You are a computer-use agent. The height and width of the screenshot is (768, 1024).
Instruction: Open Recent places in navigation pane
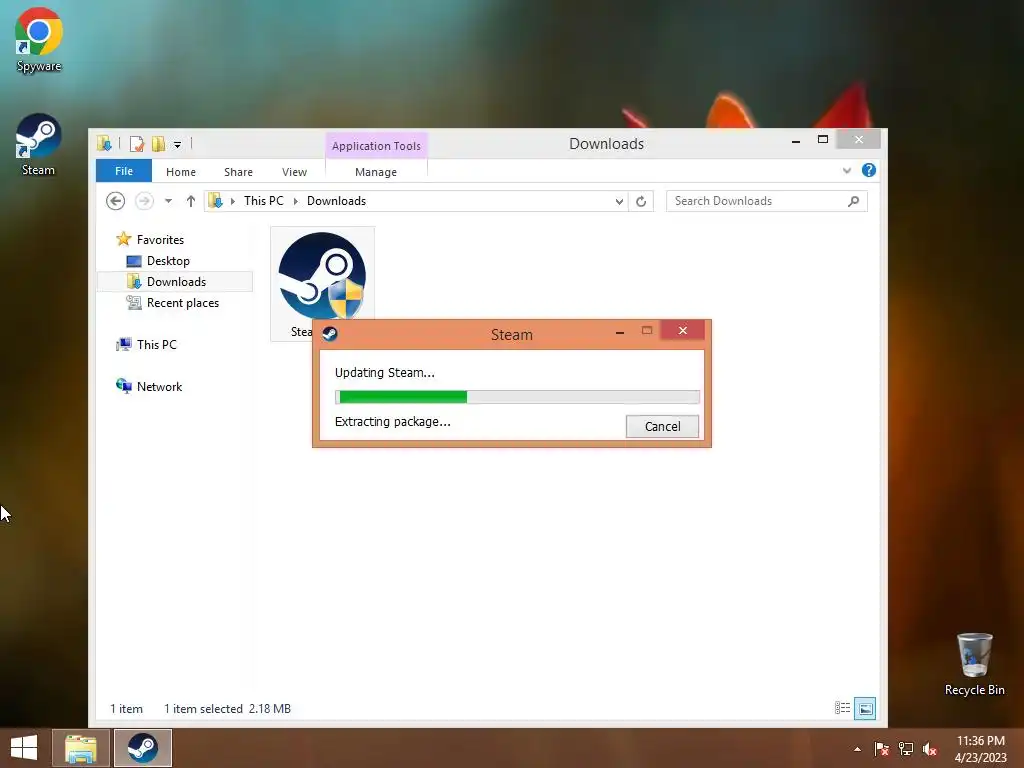point(182,303)
